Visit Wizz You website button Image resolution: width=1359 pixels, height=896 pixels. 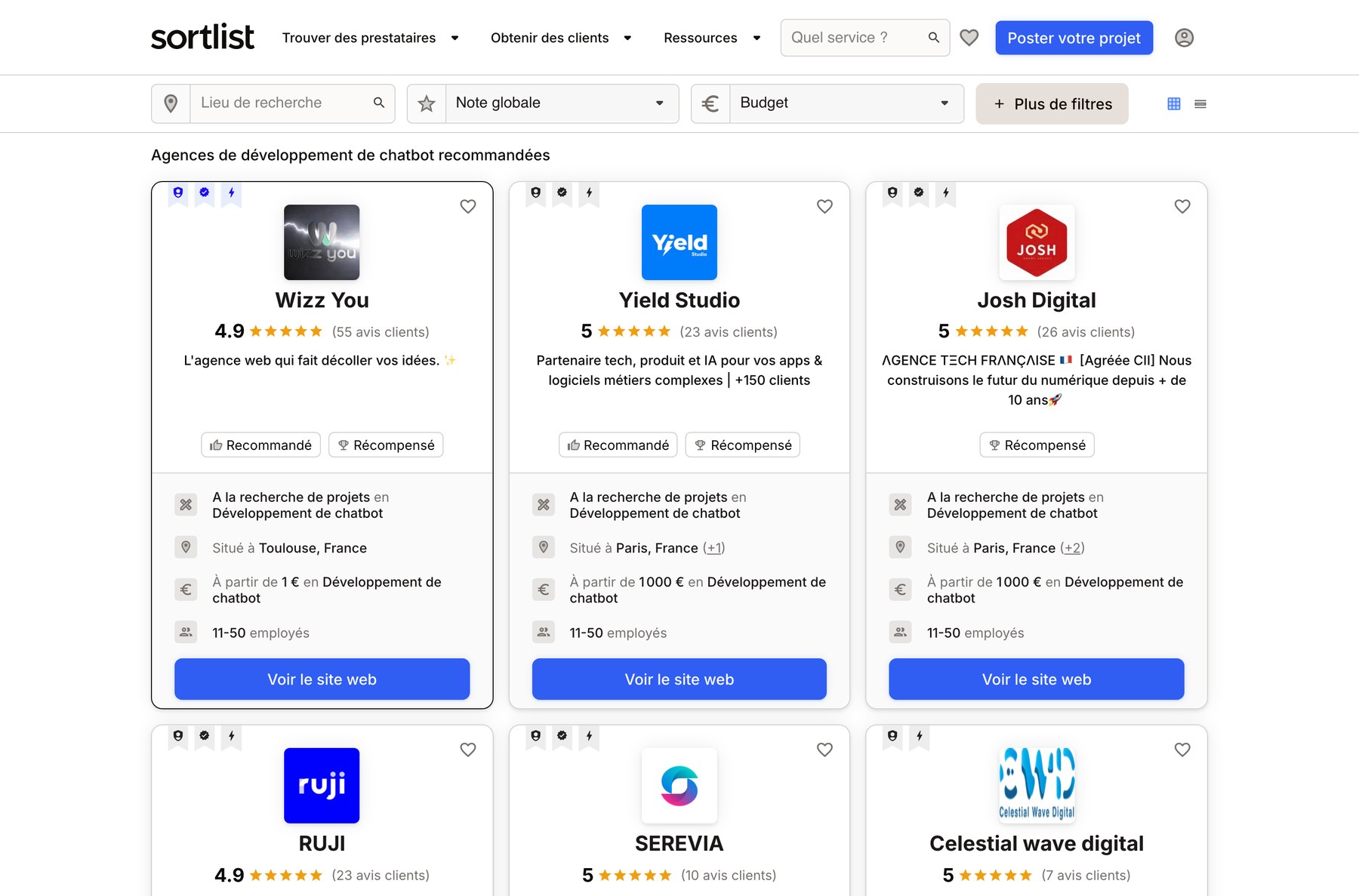(322, 679)
